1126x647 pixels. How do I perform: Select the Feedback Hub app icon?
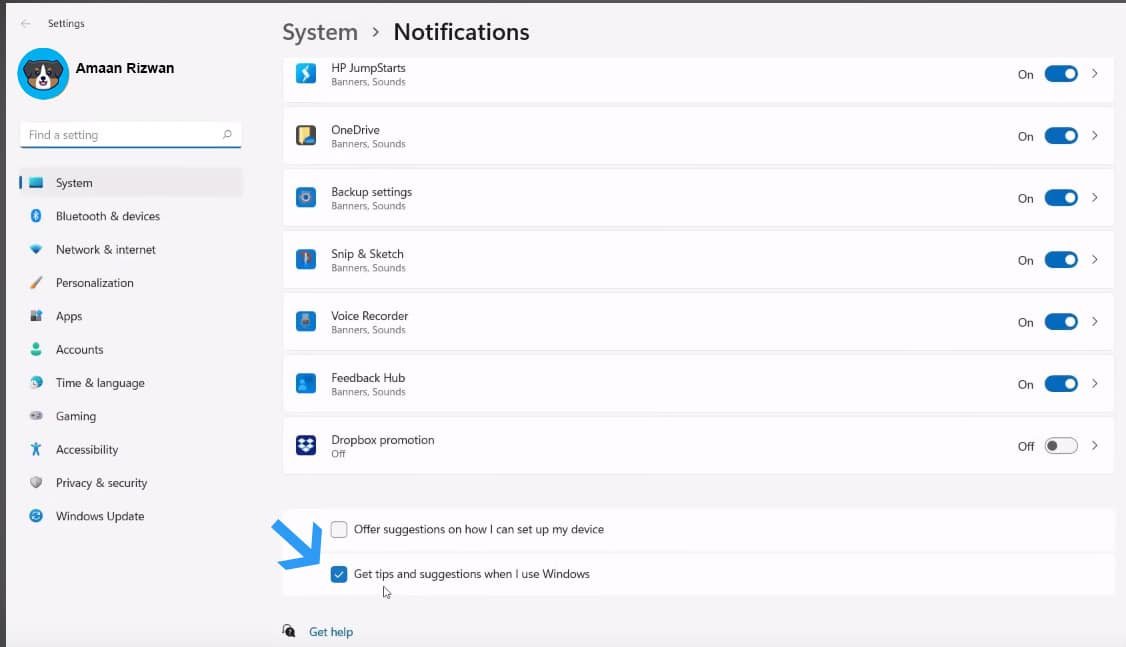(305, 383)
